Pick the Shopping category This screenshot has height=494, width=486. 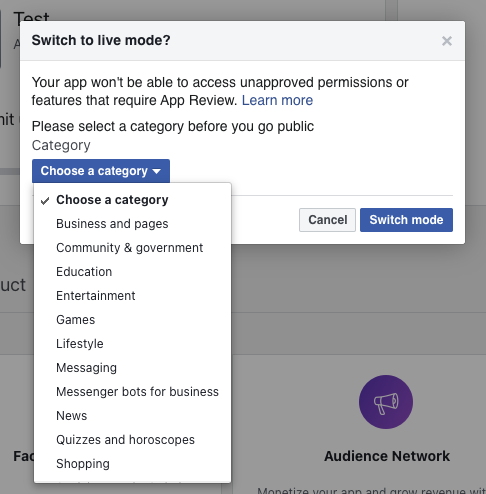(132, 464)
